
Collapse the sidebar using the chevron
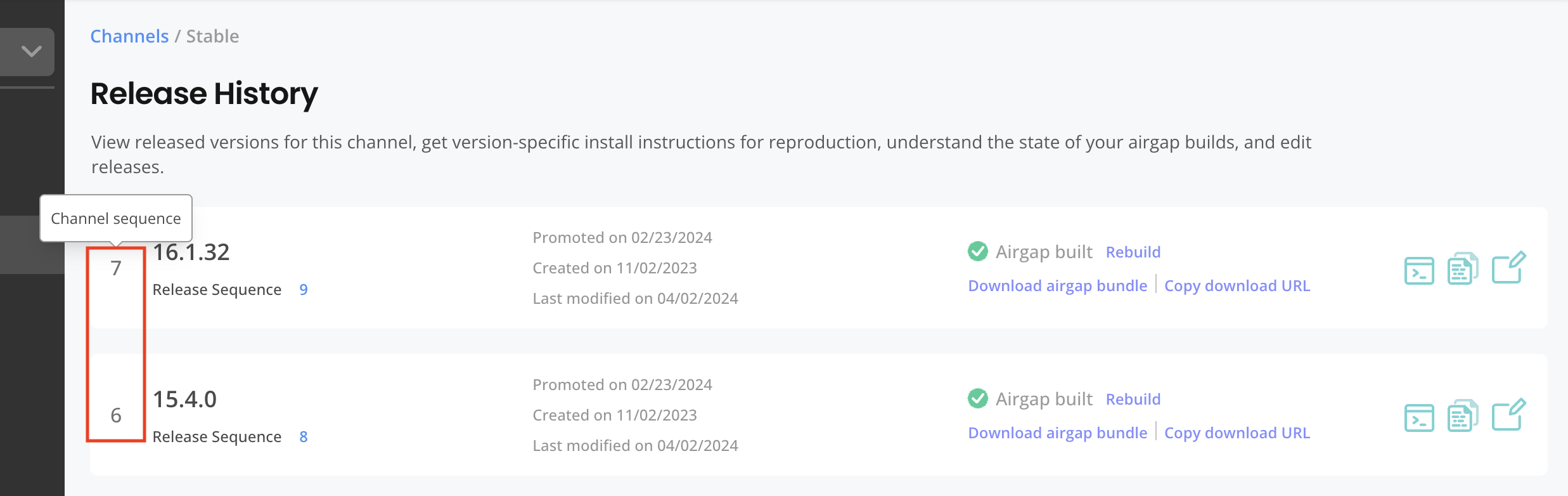coord(30,51)
